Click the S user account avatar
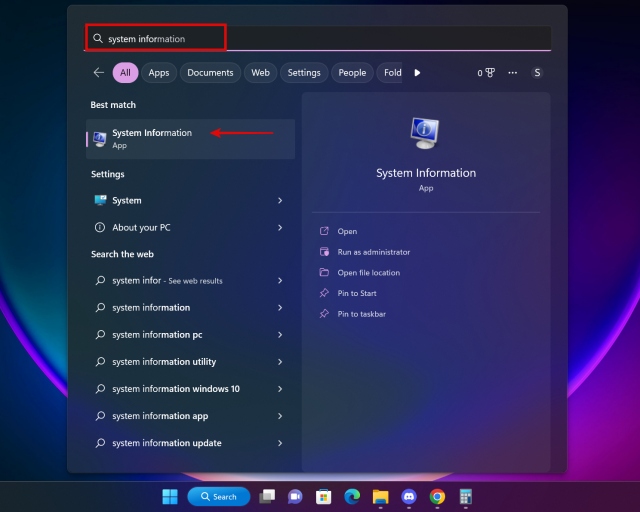This screenshot has height=512, width=640. 537,73
